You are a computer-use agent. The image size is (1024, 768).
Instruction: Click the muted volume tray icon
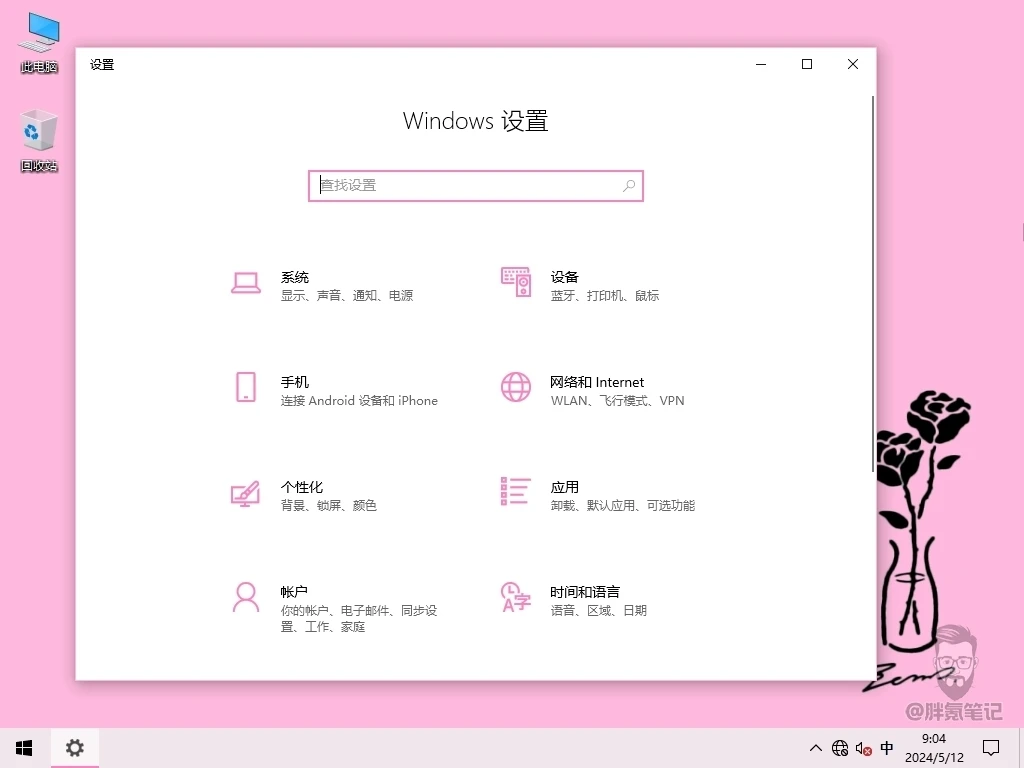(863, 748)
